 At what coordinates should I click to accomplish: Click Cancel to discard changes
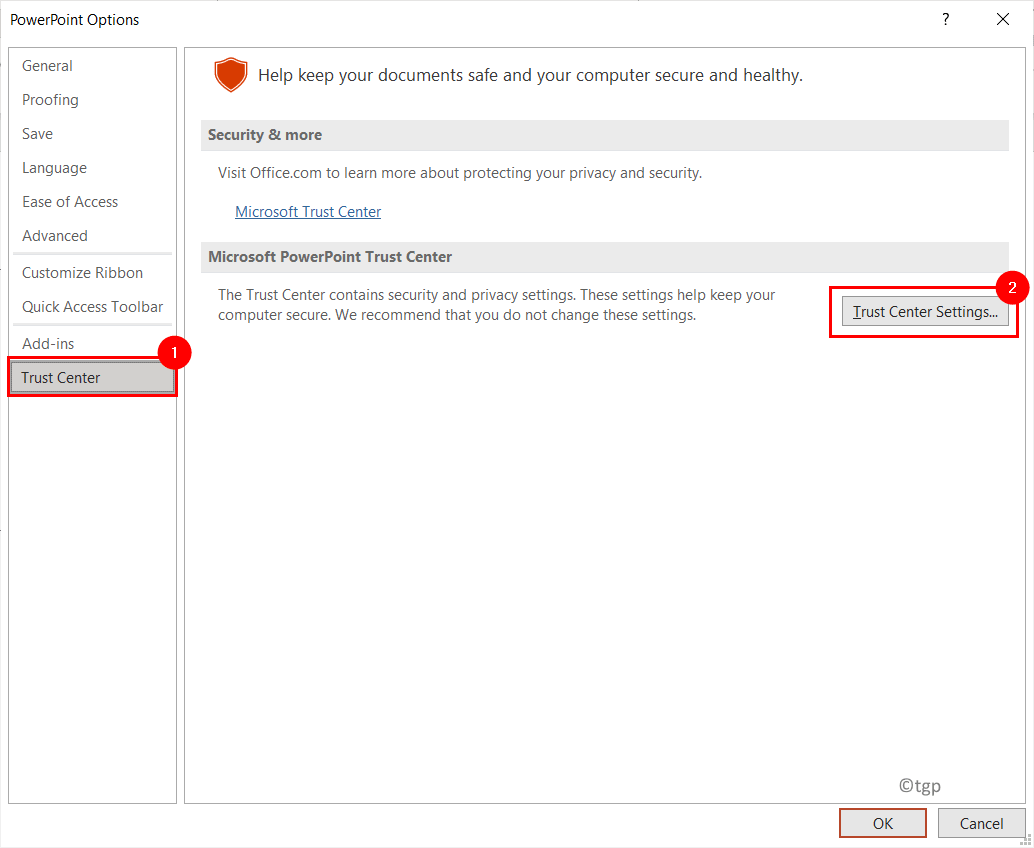(x=981, y=823)
